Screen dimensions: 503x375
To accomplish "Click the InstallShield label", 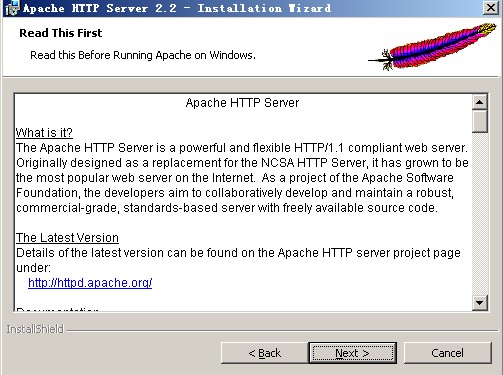I will point(35,329).
